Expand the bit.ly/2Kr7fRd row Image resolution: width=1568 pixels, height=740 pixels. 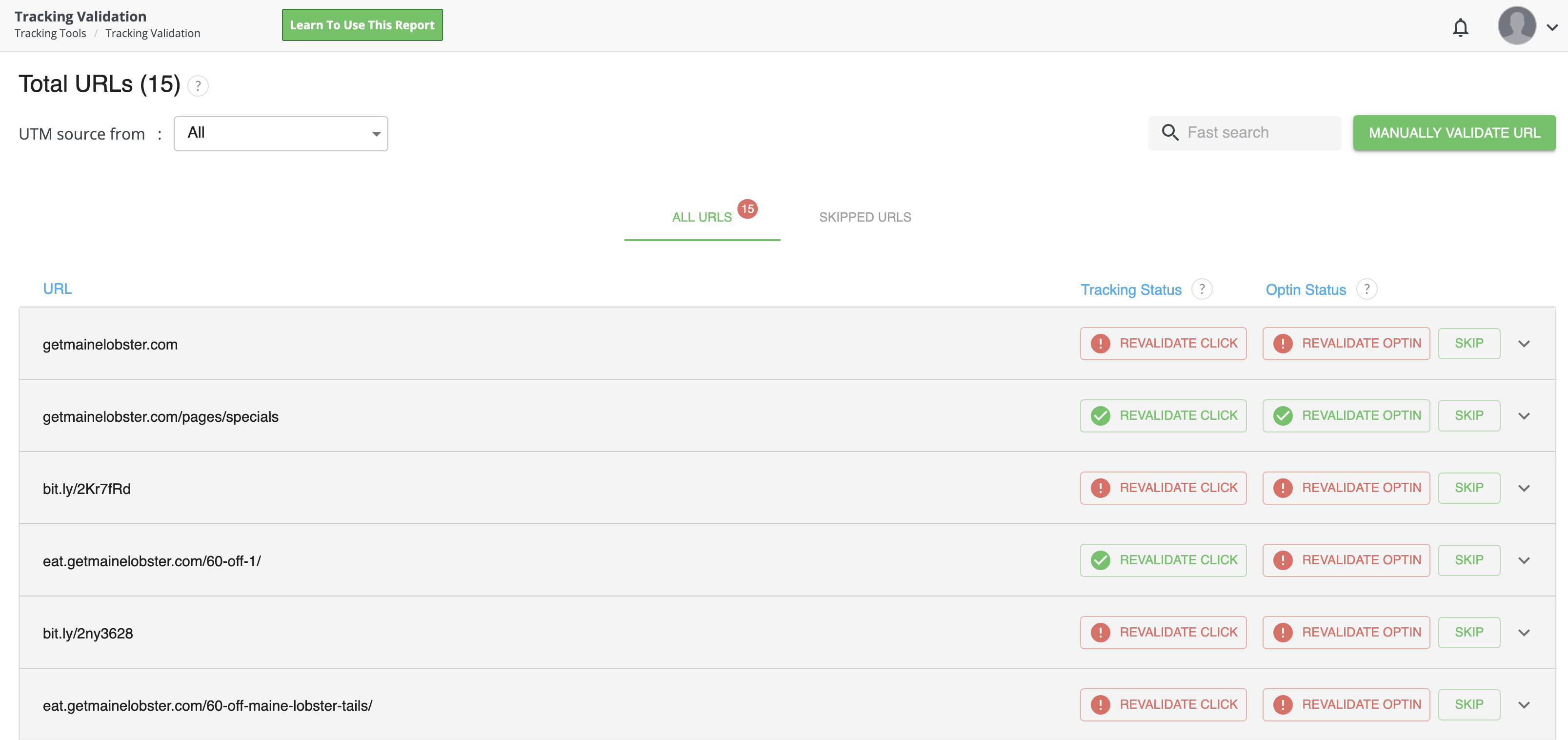coord(1524,489)
